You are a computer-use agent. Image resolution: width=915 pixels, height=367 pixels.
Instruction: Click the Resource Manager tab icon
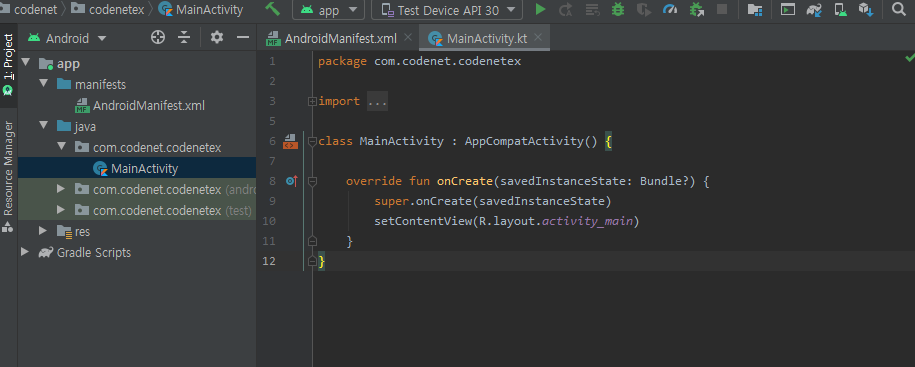[x=8, y=228]
